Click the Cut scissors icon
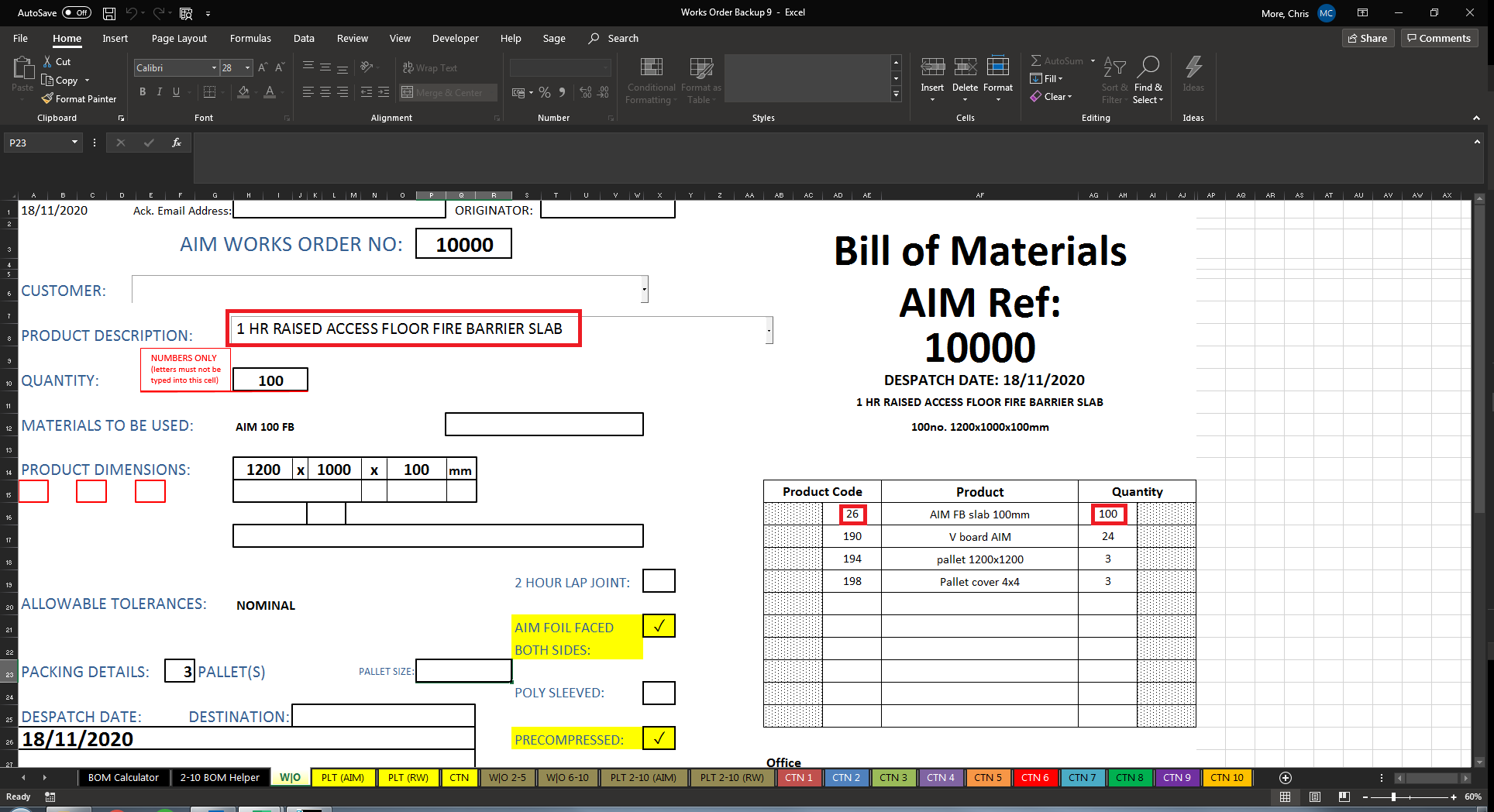Viewport: 1494px width, 812px height. [47, 61]
